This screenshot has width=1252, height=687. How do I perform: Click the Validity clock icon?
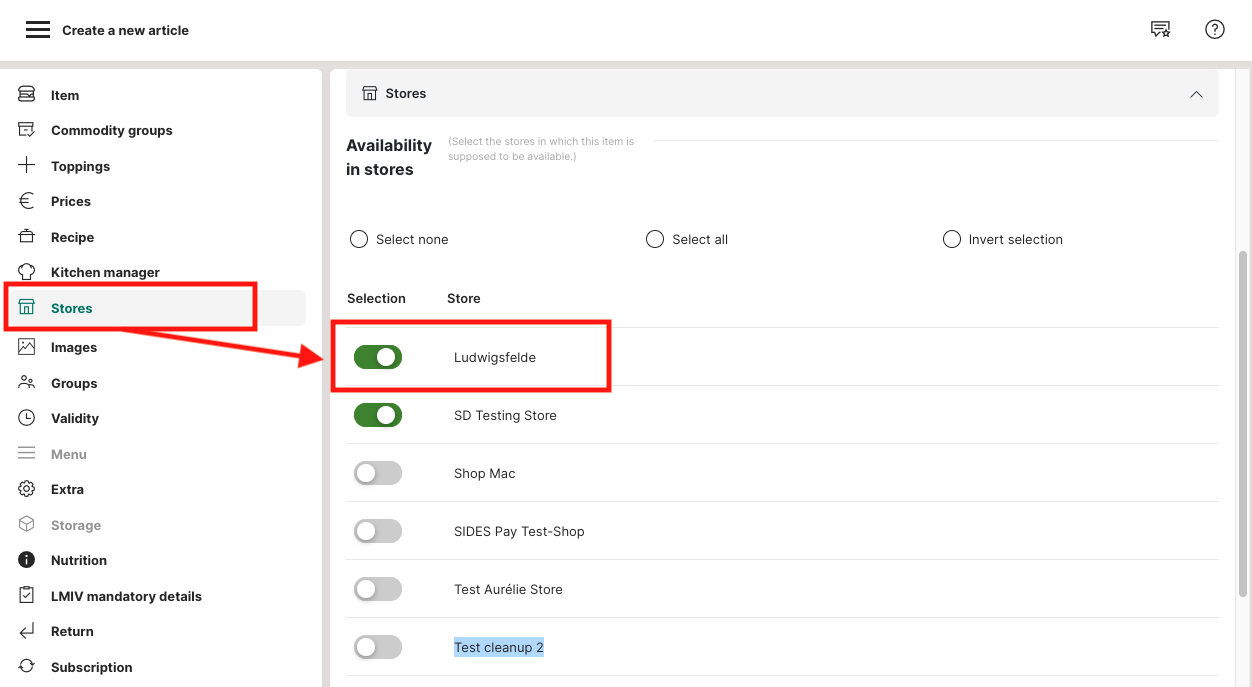coord(27,418)
